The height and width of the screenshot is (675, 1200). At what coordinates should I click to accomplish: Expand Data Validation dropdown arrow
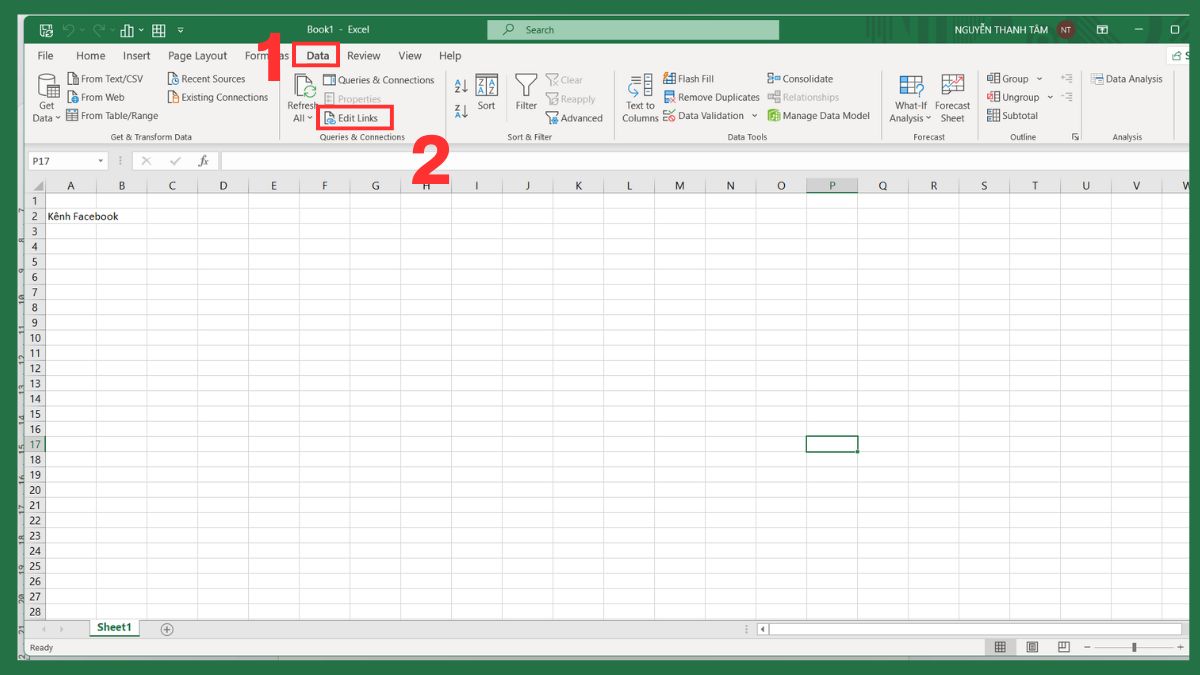pos(754,116)
